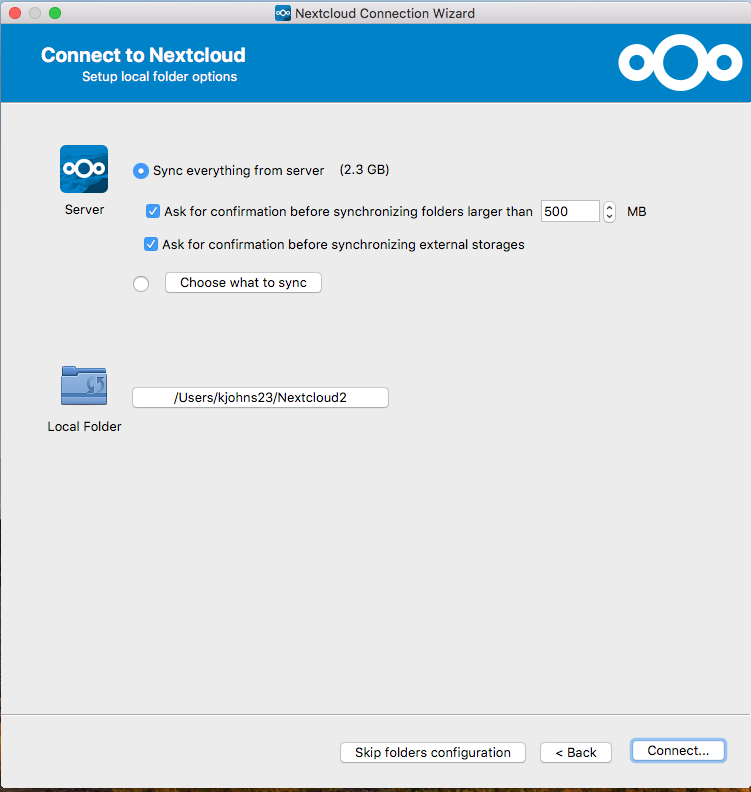The image size is (751, 792).
Task: Click the Nextcloud logo in blue header
Action: click(x=679, y=63)
